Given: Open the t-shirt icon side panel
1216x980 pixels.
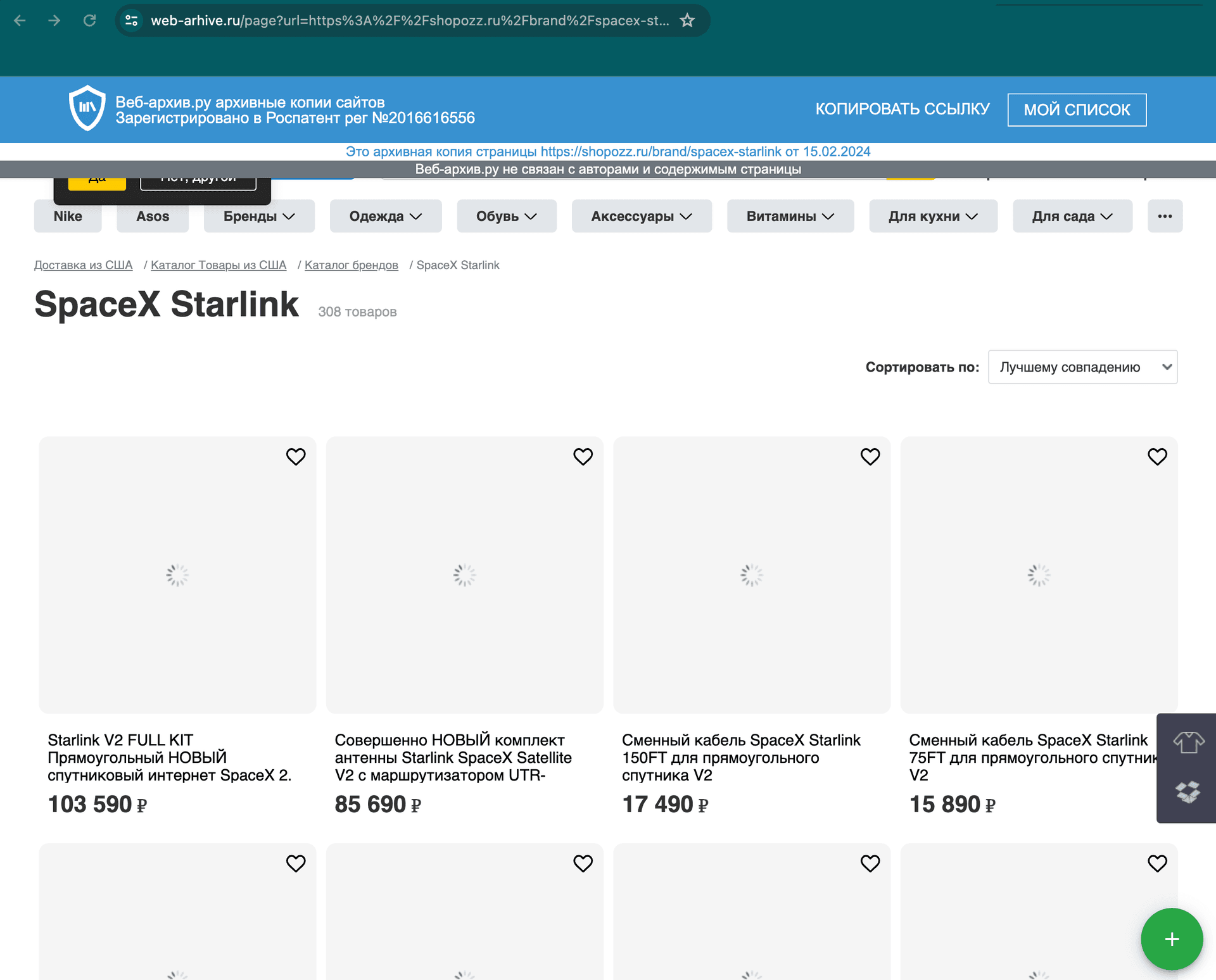Looking at the screenshot, I should point(1187,742).
